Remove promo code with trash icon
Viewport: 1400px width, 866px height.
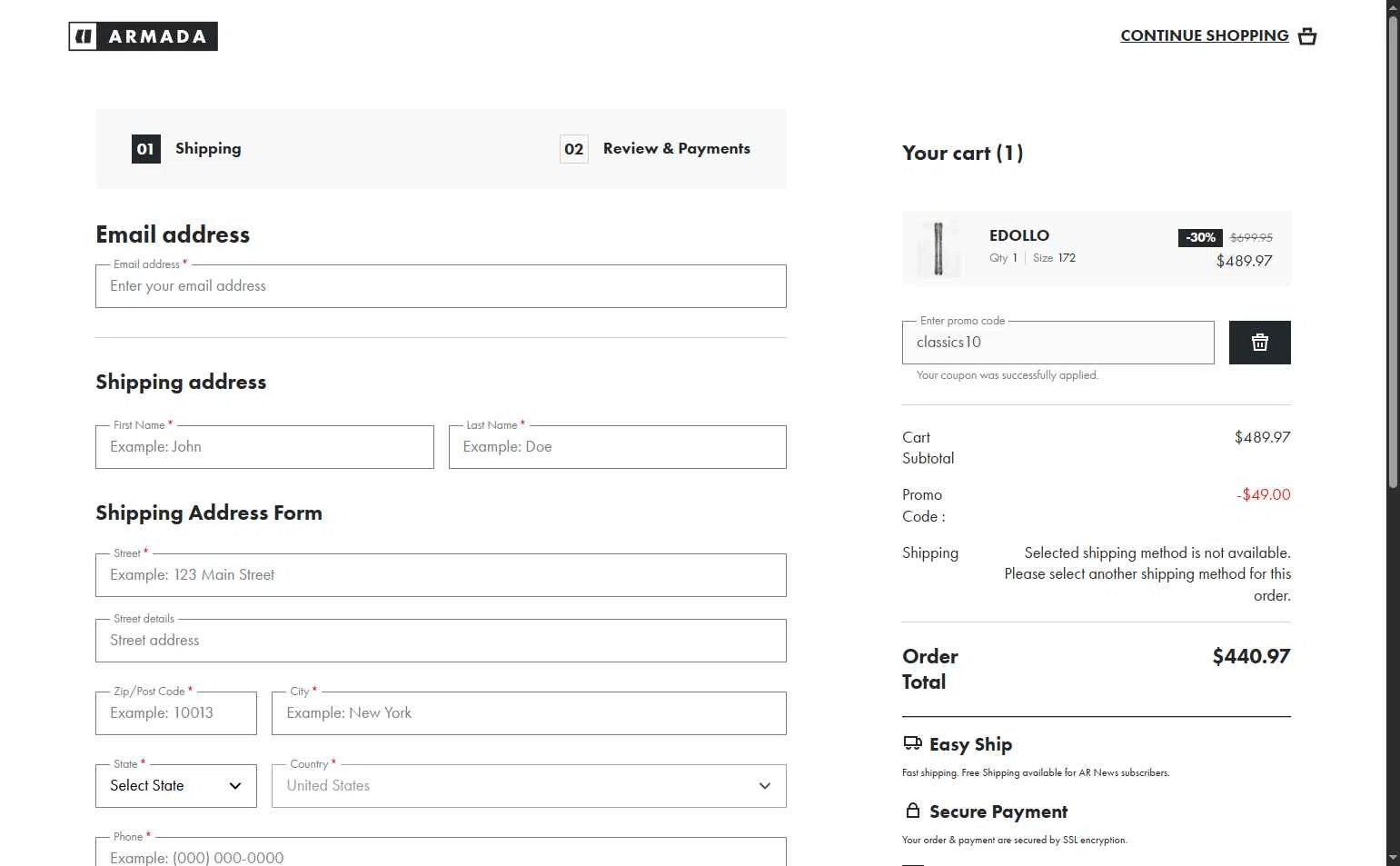1259,343
